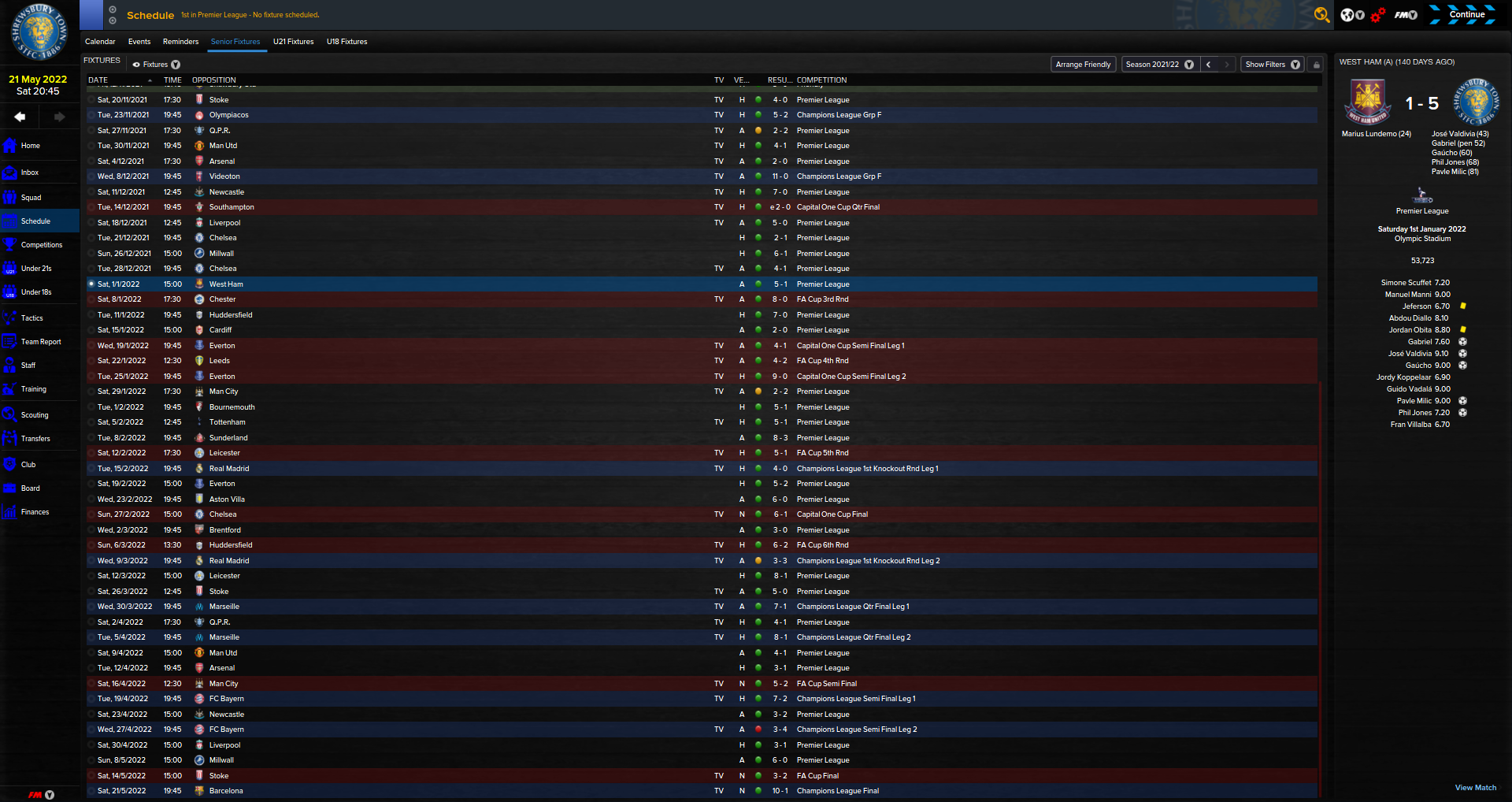Select radio button for Chester FA Cup fixture

coord(91,299)
